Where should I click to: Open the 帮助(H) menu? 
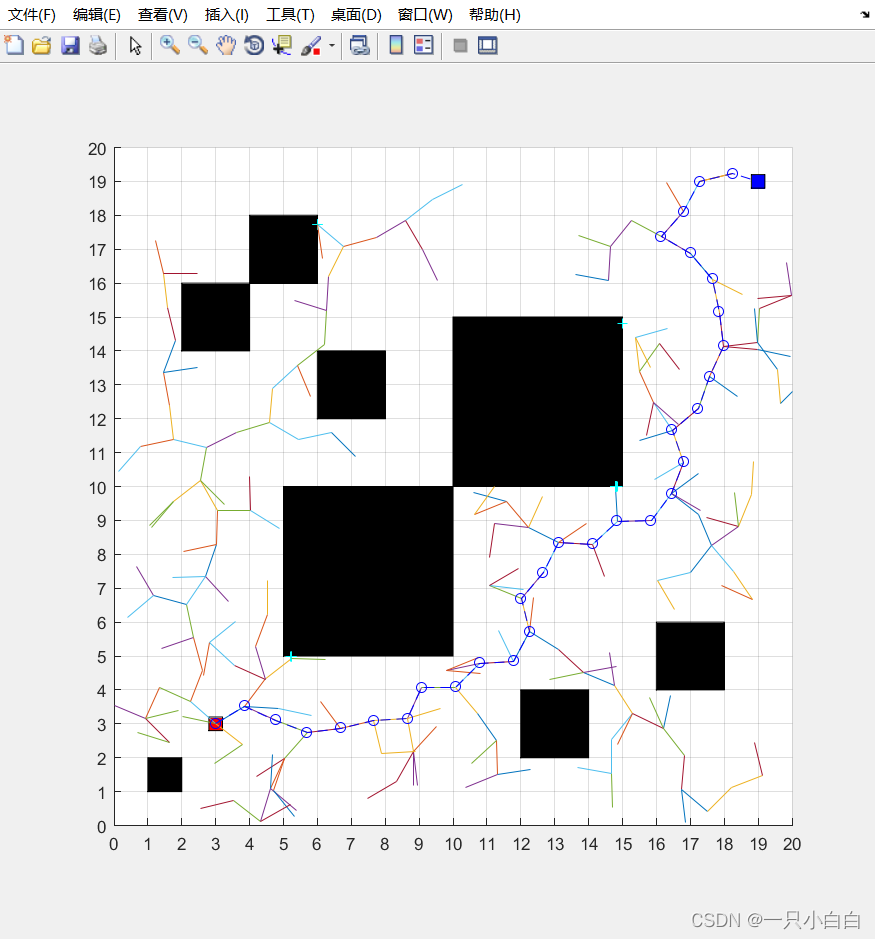[492, 15]
